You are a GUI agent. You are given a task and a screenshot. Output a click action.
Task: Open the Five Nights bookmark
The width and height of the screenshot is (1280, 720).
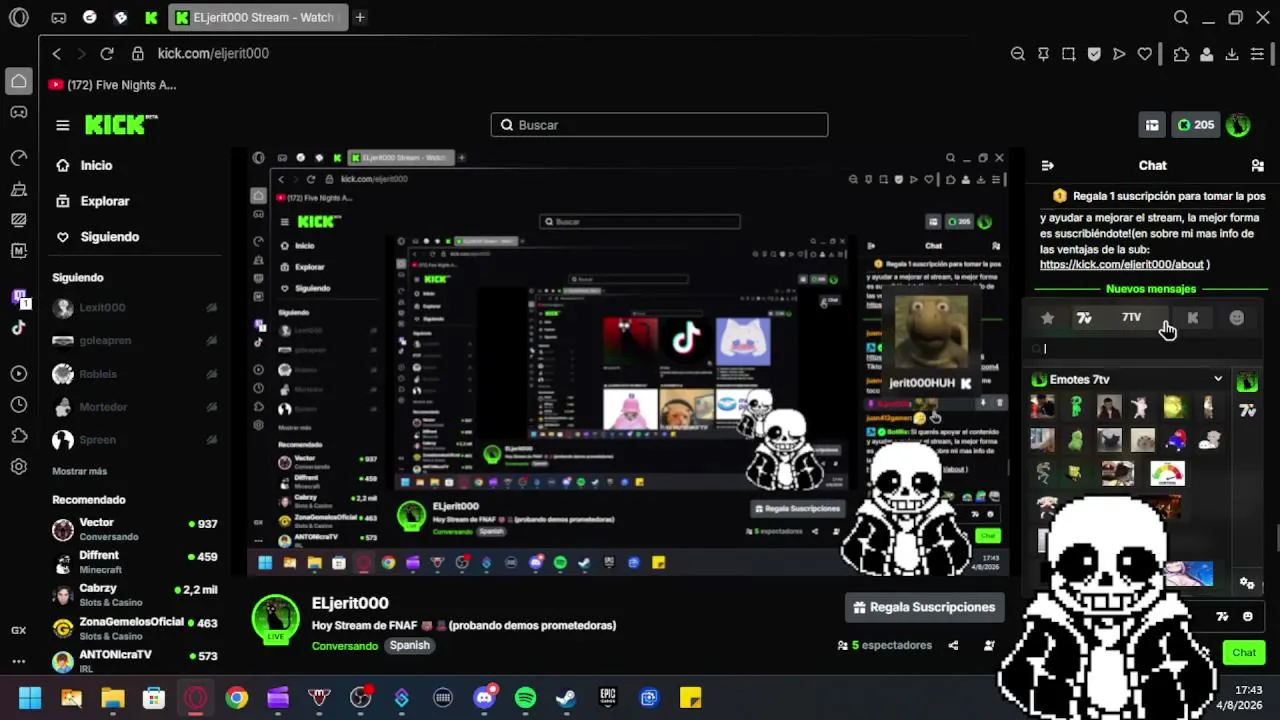[x=112, y=85]
